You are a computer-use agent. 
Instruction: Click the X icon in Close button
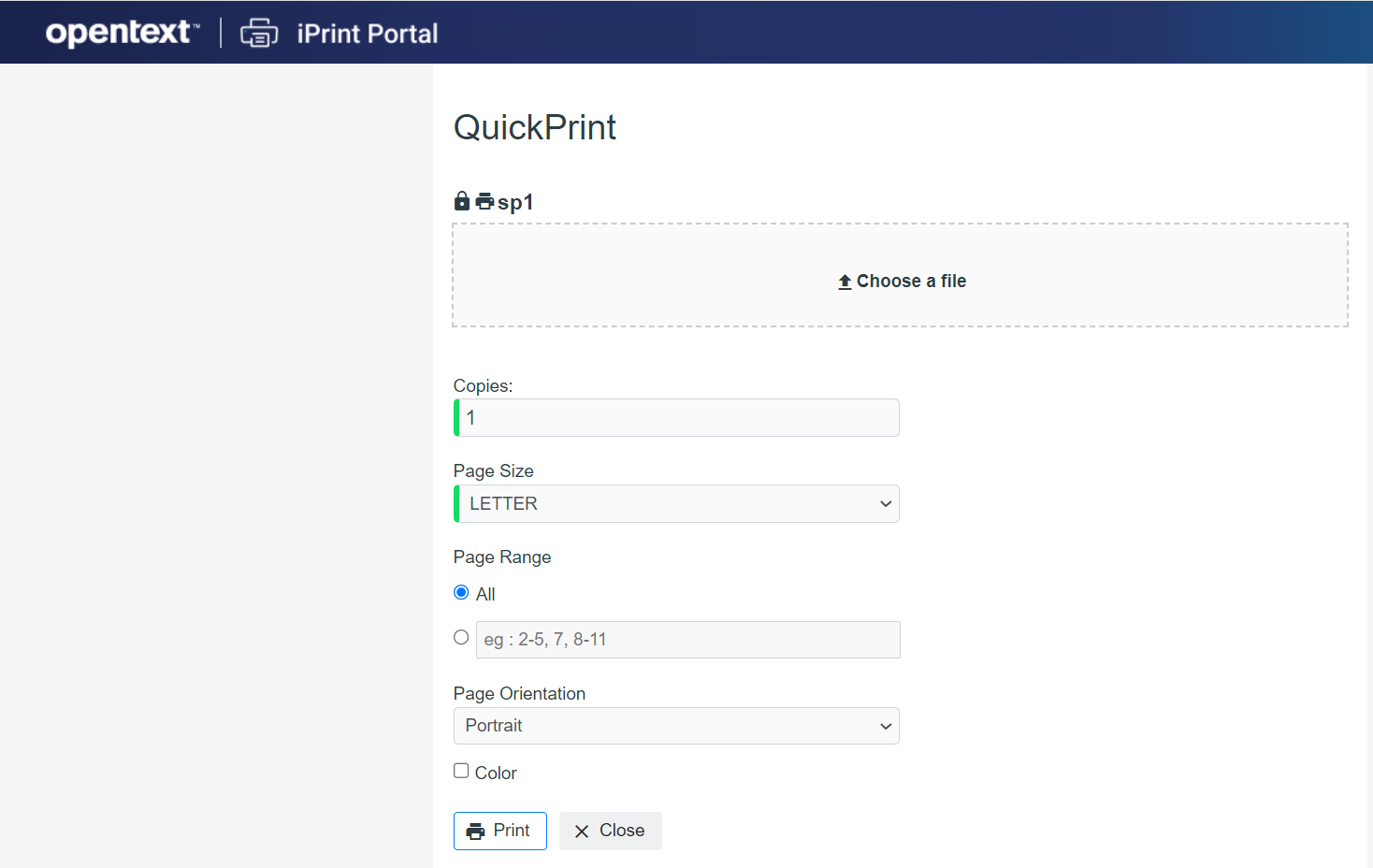tap(582, 832)
